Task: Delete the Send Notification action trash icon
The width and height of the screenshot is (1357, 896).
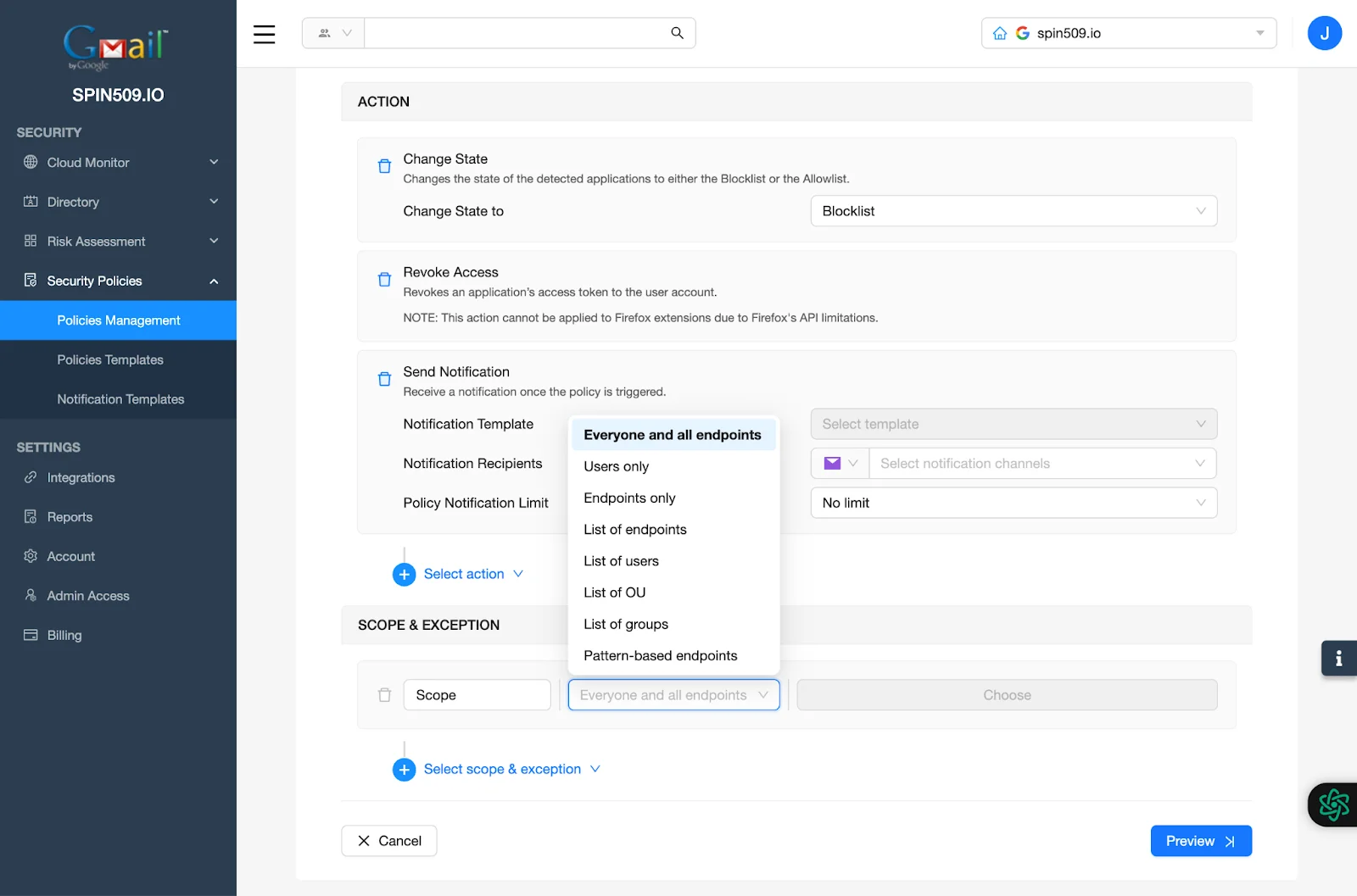Action: coord(384,379)
